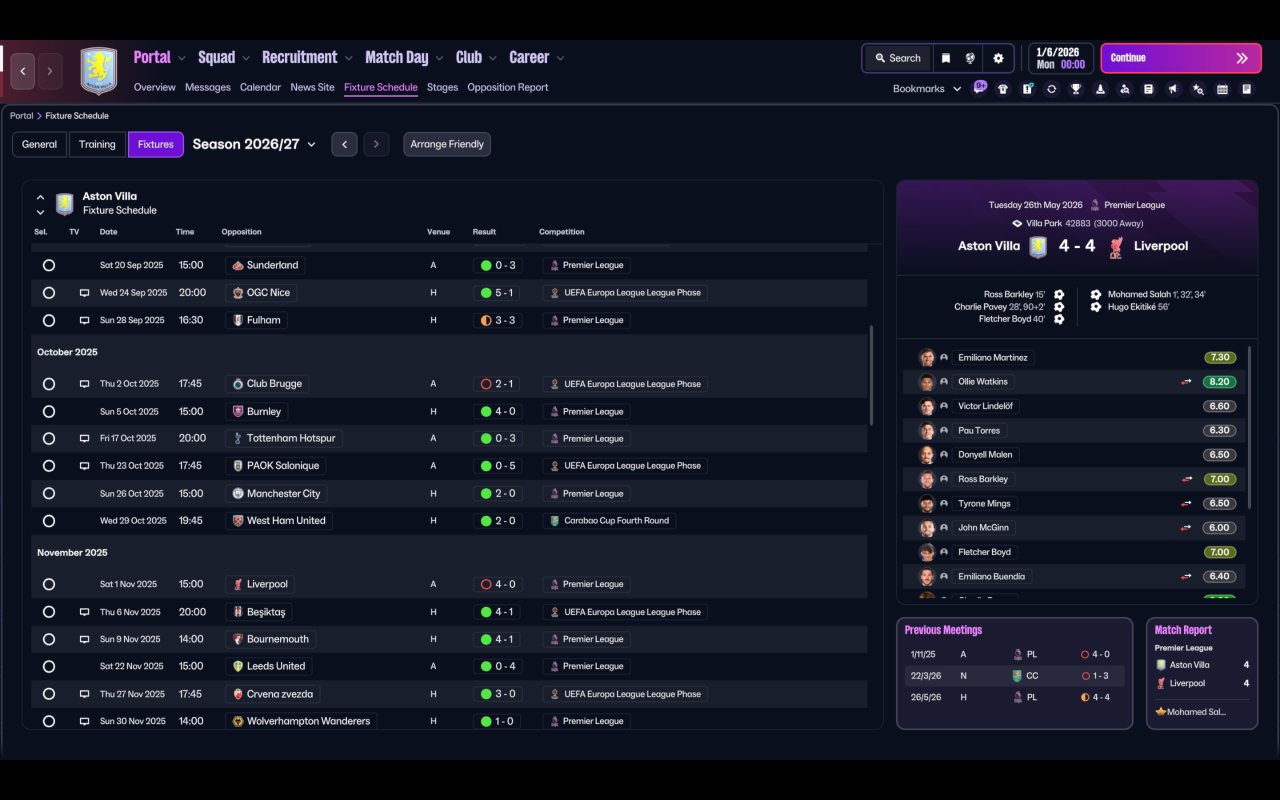The image size is (1280, 800).
Task: Click the TV icon for OGC Nice fixture
Action: (84, 293)
